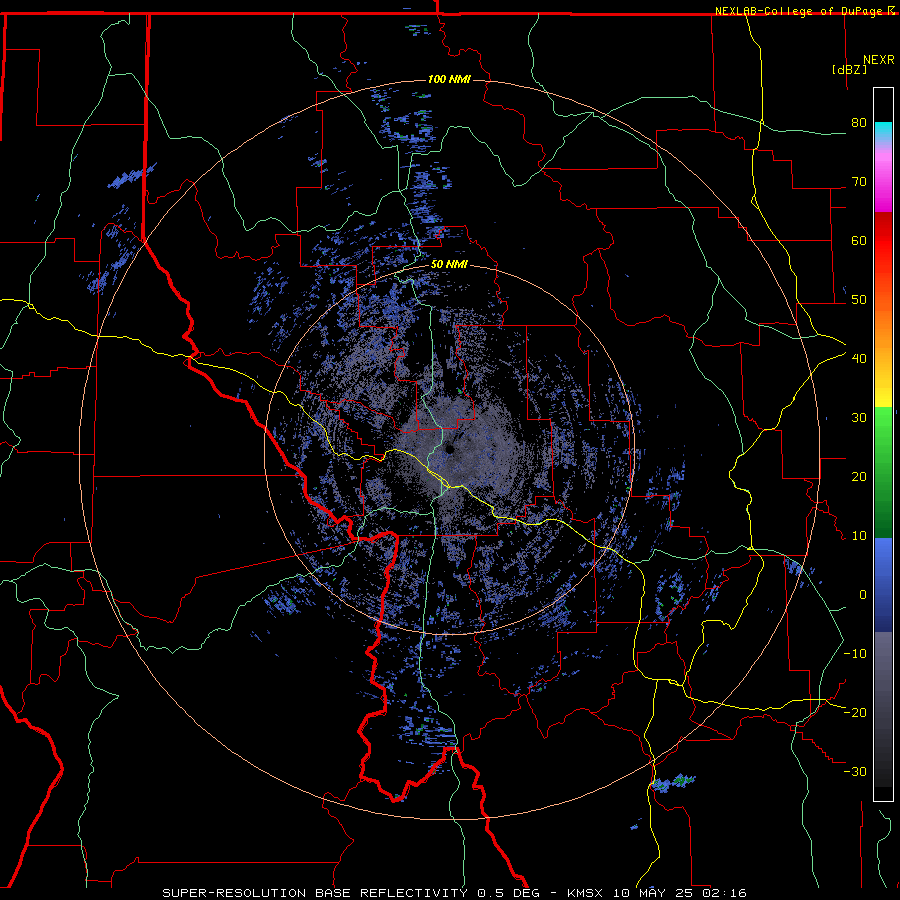Select the gray segment of color bar

click(883, 677)
